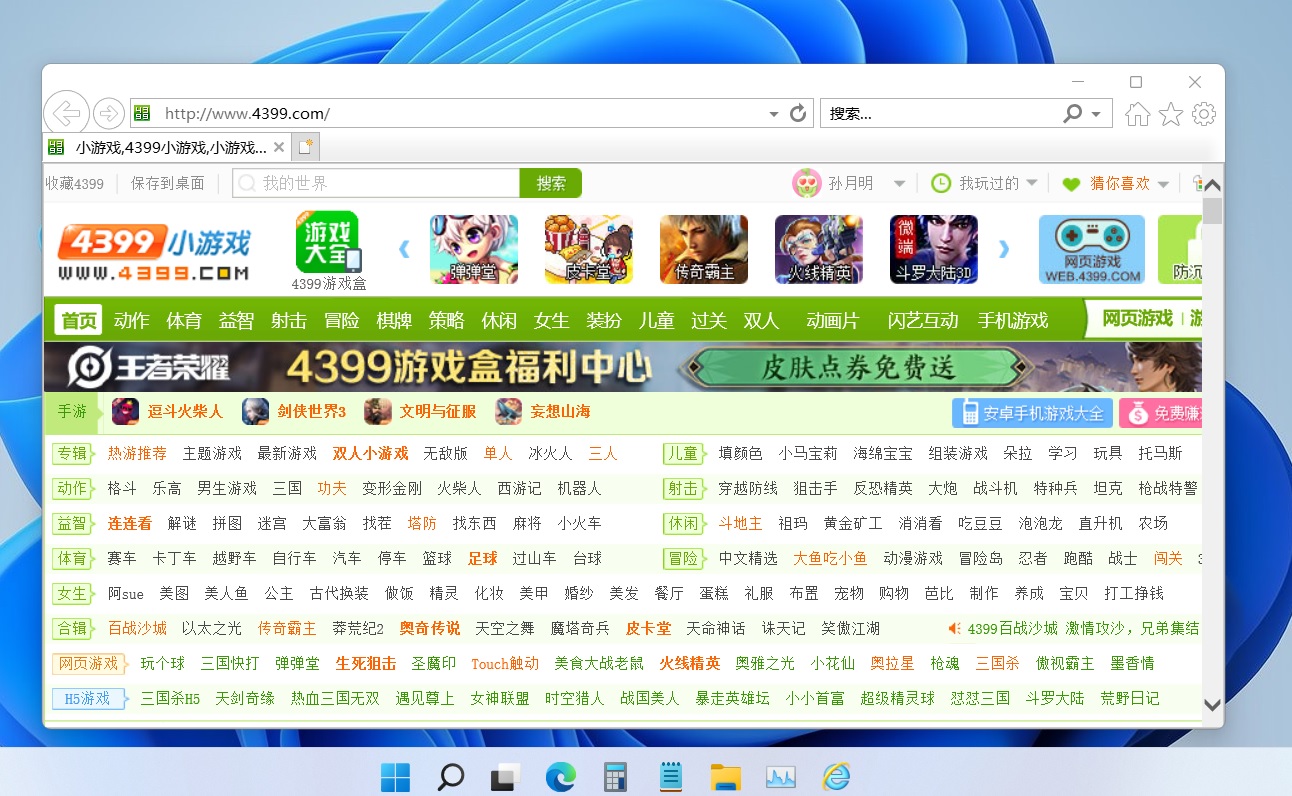
Task: Open the 斗地主 link
Action: click(740, 523)
